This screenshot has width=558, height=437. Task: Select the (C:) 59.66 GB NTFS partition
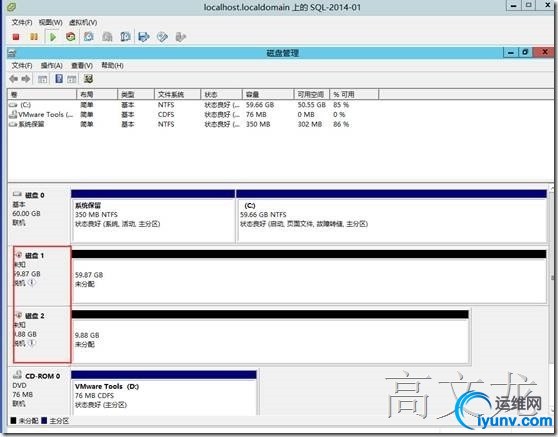click(x=391, y=216)
